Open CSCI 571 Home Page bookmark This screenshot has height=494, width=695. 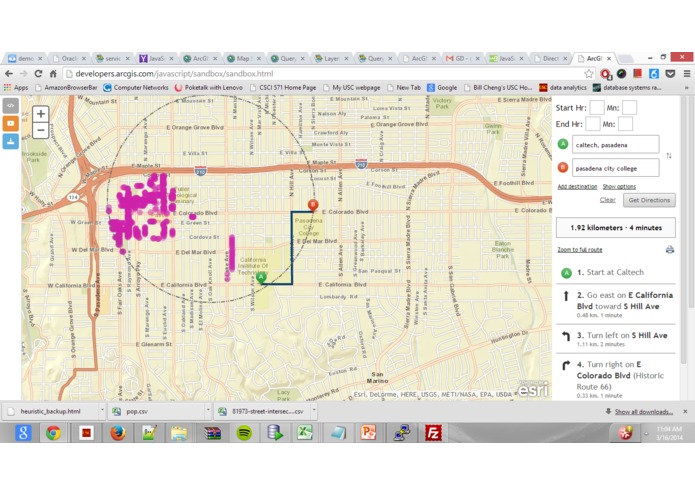[x=283, y=88]
